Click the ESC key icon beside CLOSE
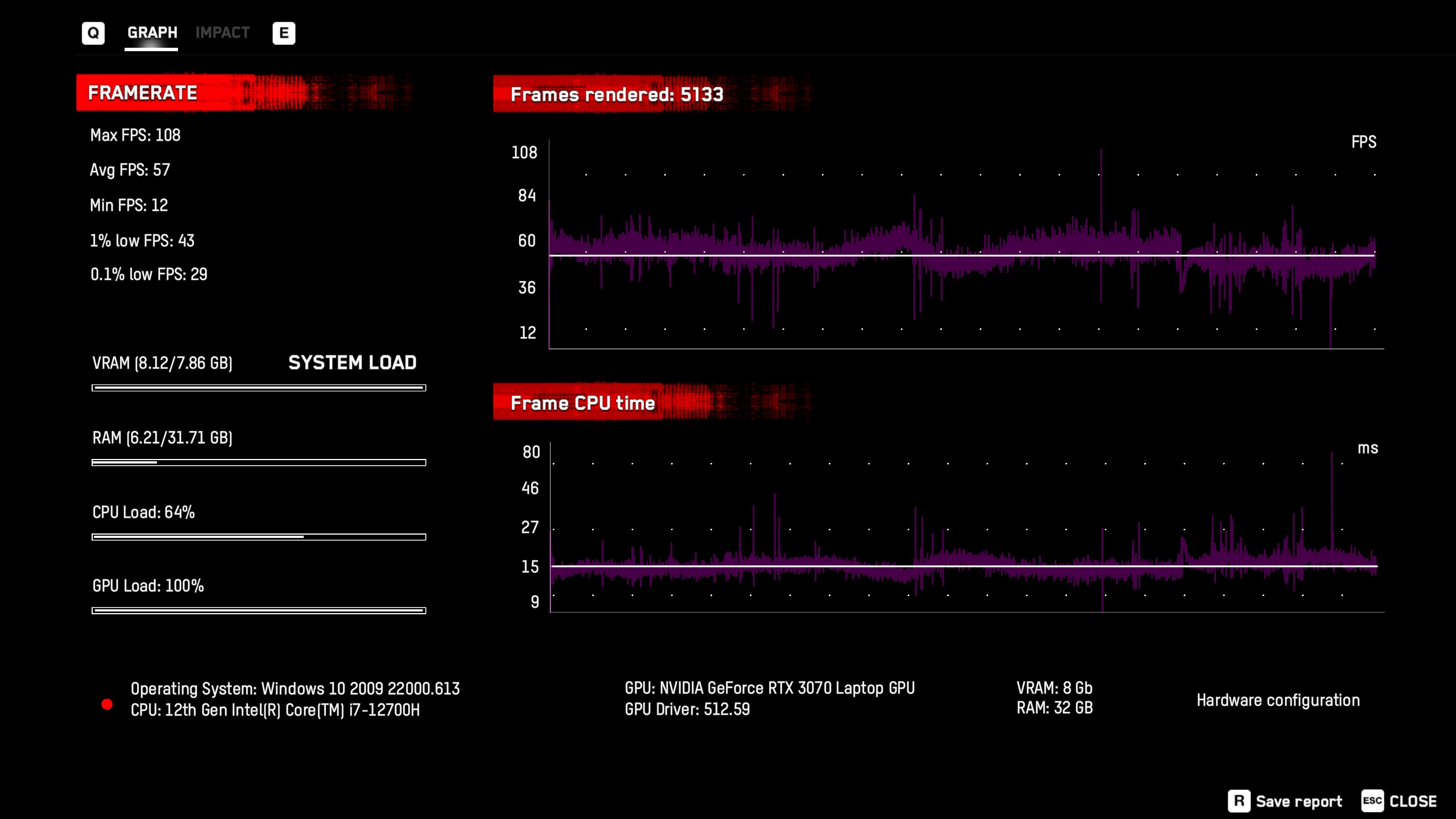Image resolution: width=1456 pixels, height=819 pixels. 1372,801
